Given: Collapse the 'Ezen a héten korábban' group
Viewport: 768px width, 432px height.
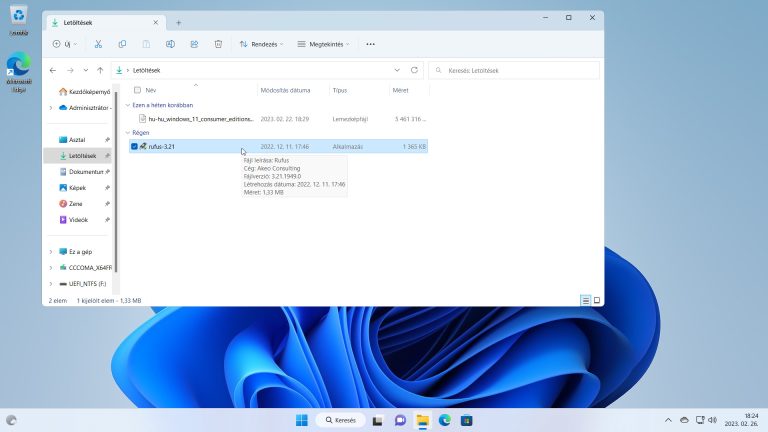Looking at the screenshot, I should point(128,105).
